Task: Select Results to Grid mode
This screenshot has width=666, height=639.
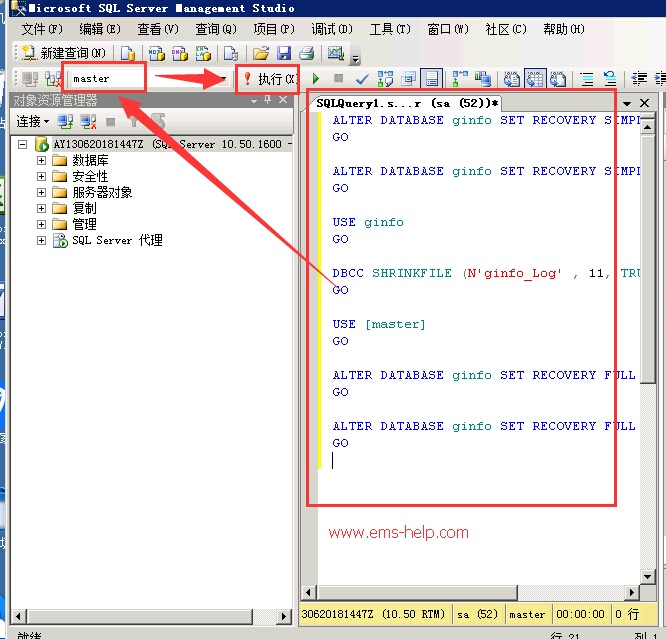Action: point(535,79)
